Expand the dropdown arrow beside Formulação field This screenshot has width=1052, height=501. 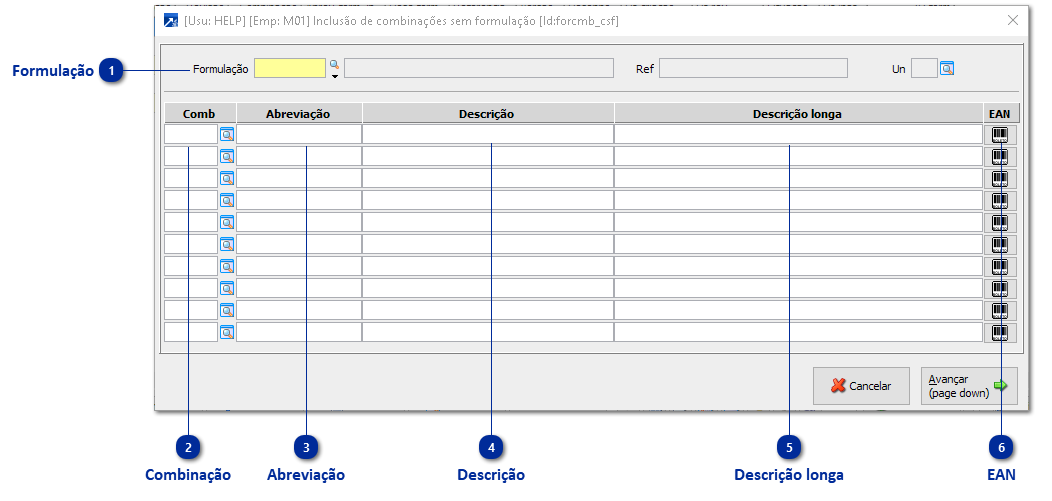click(x=333, y=76)
